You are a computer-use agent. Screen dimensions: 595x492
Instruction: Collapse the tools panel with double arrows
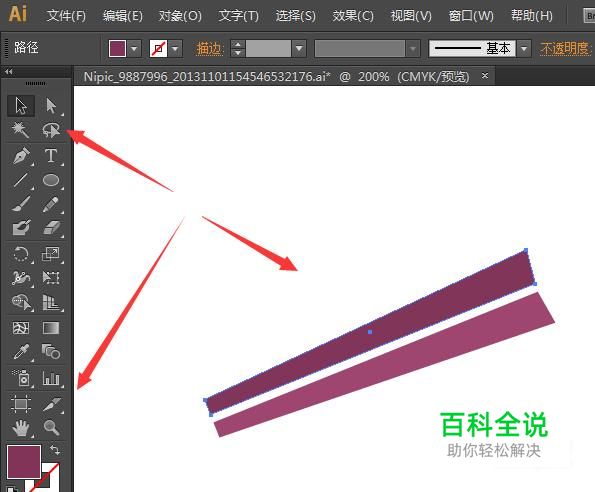[x=9, y=71]
